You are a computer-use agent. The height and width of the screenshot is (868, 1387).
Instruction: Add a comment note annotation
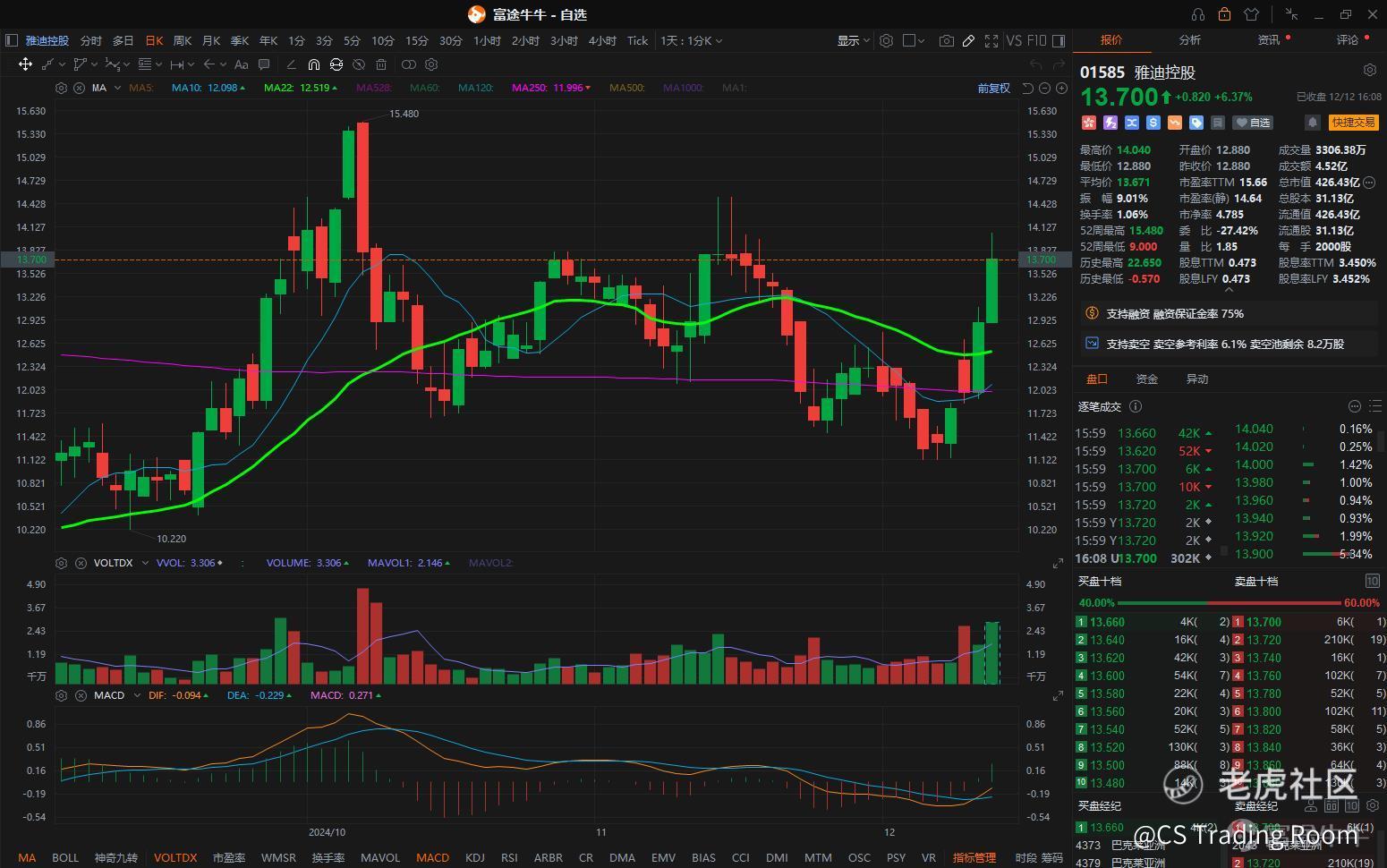(x=264, y=64)
